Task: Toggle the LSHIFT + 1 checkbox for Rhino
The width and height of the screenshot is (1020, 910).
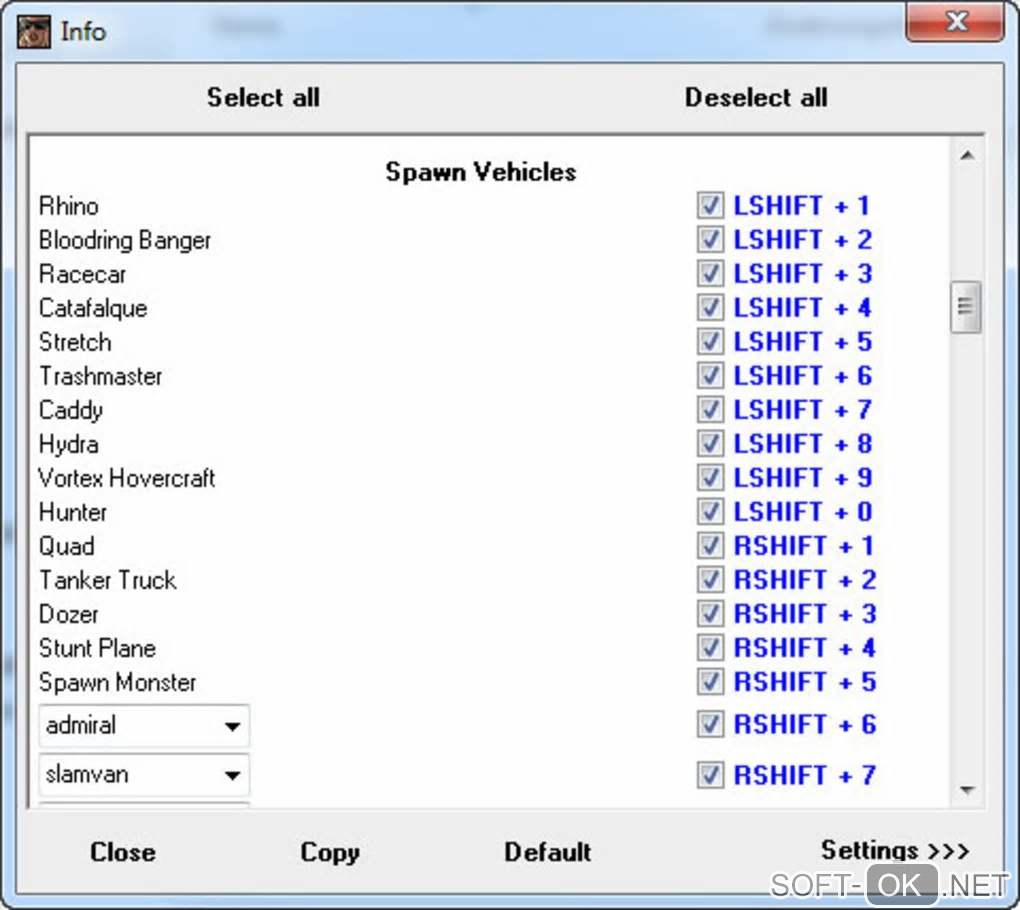Action: click(710, 206)
